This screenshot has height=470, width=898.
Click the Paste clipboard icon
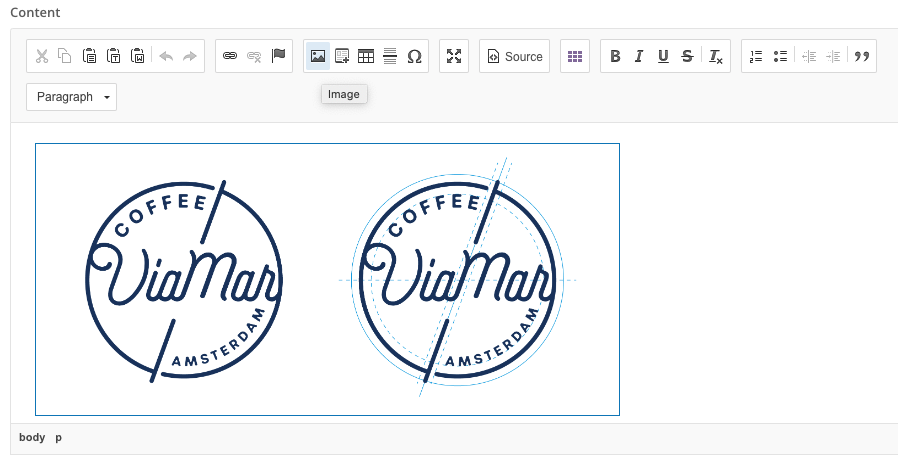pyautogui.click(x=89, y=56)
